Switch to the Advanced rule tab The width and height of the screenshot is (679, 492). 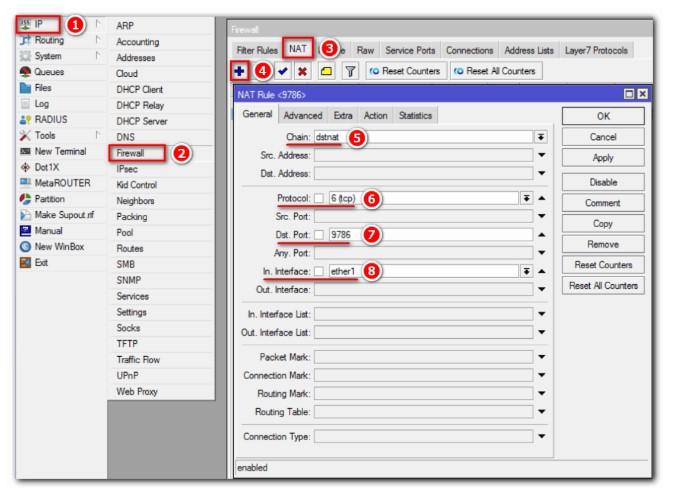click(303, 116)
